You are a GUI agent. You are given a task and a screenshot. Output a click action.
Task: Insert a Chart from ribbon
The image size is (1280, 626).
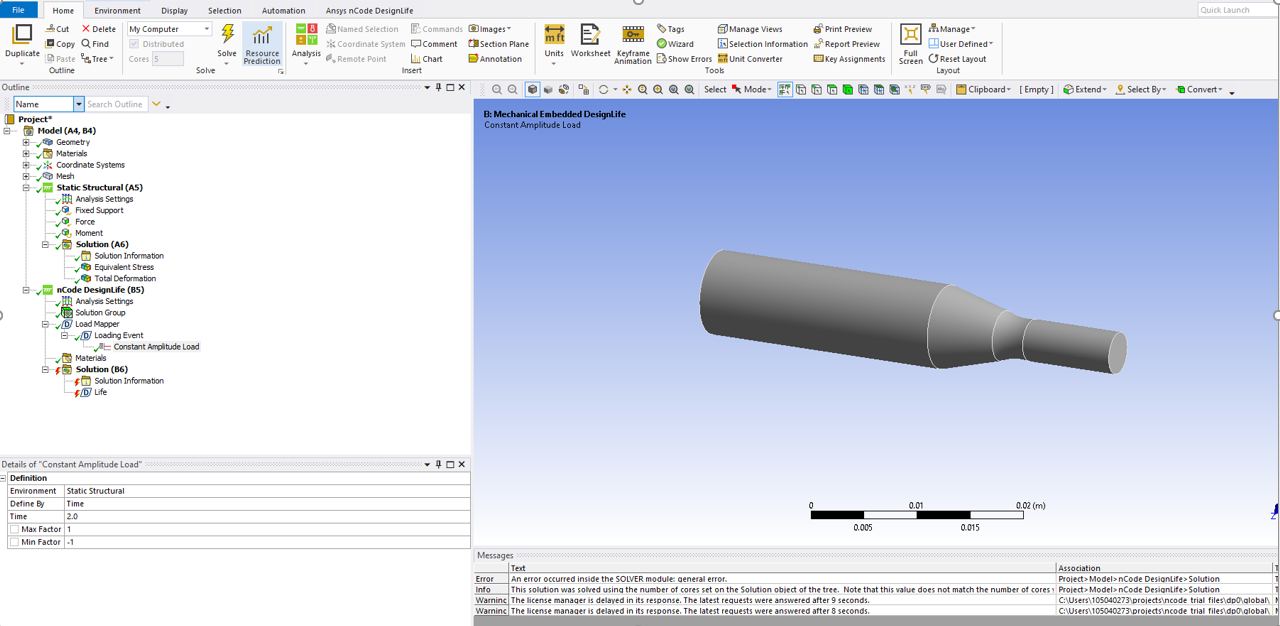pyautogui.click(x=427, y=59)
